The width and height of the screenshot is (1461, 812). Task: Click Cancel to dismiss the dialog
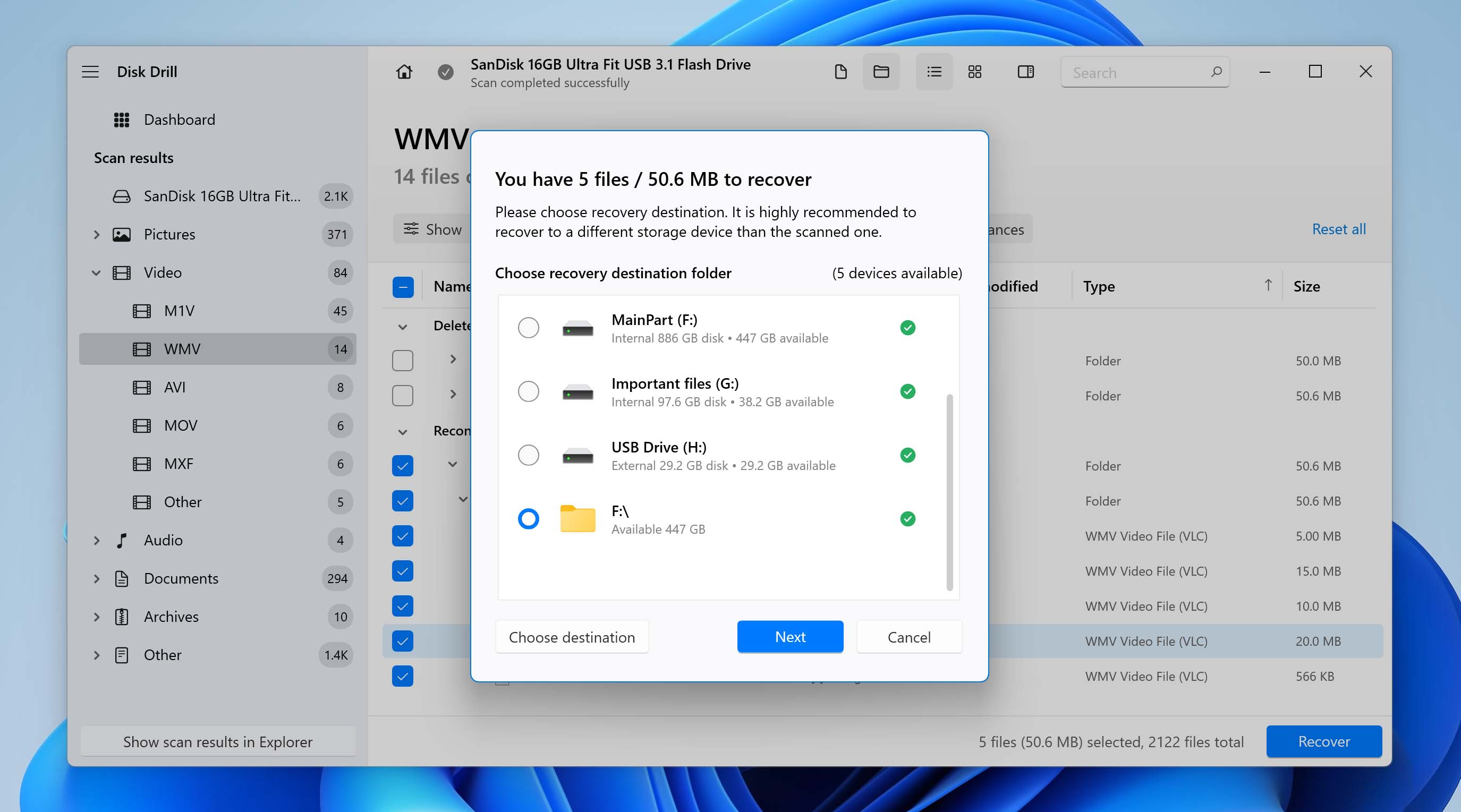tap(909, 636)
